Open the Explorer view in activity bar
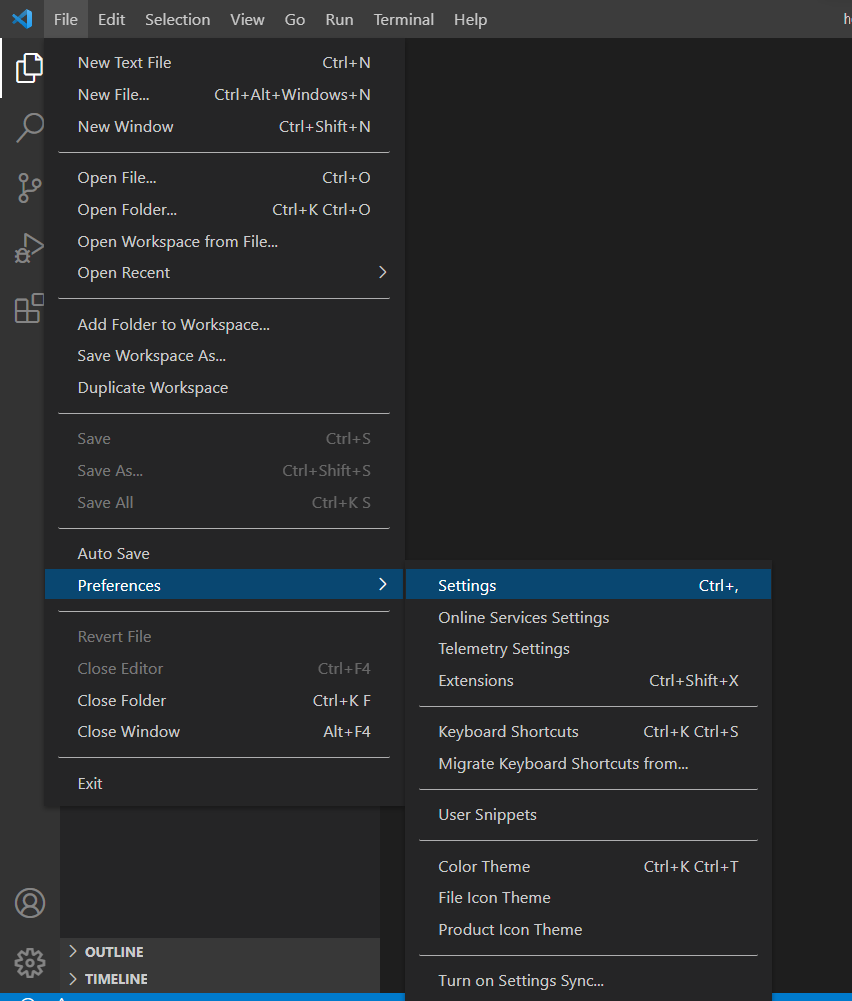The width and height of the screenshot is (852, 1001). (29, 68)
